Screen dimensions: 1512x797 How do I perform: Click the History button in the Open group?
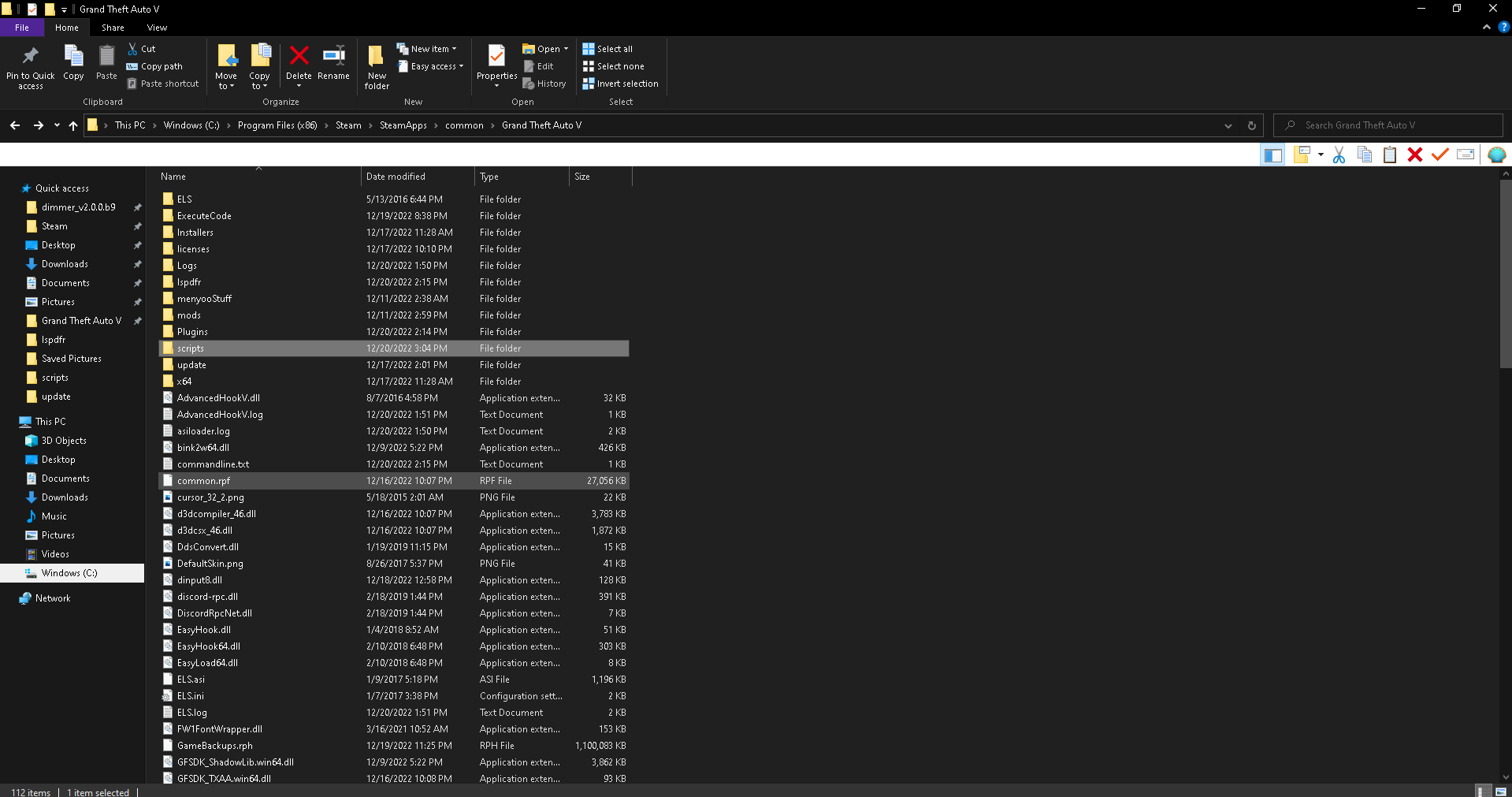click(x=544, y=84)
